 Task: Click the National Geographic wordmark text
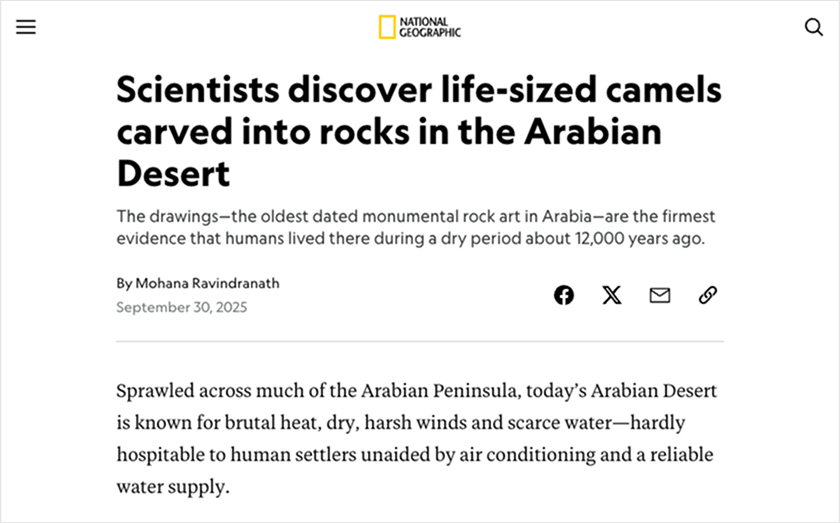(430, 27)
